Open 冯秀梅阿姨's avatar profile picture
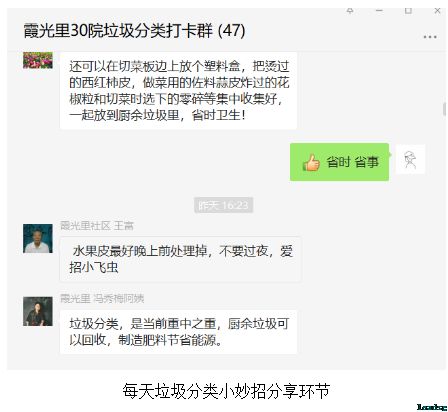The width and height of the screenshot is (448, 412). click(38, 311)
